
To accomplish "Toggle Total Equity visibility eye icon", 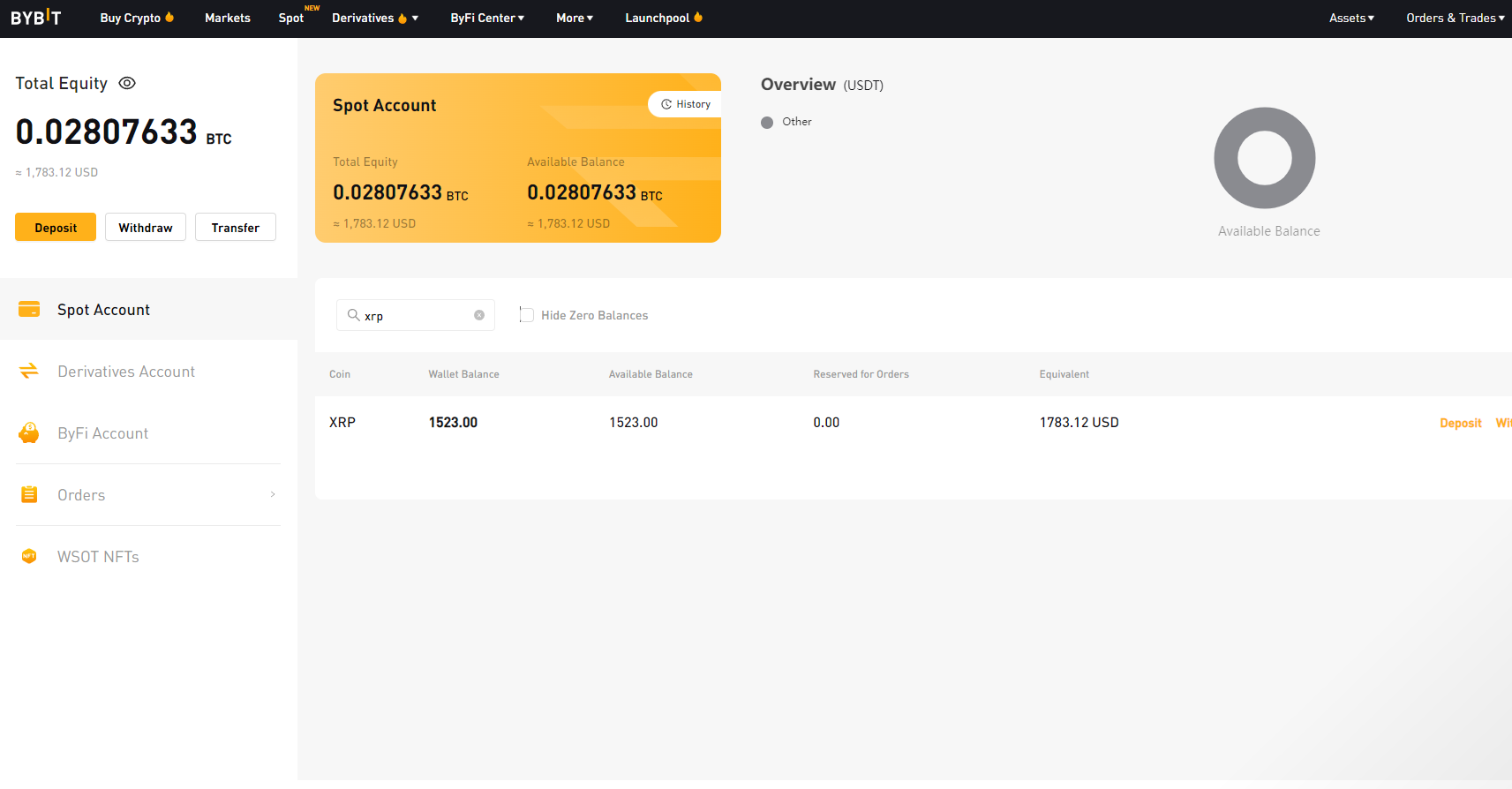I will pyautogui.click(x=127, y=83).
